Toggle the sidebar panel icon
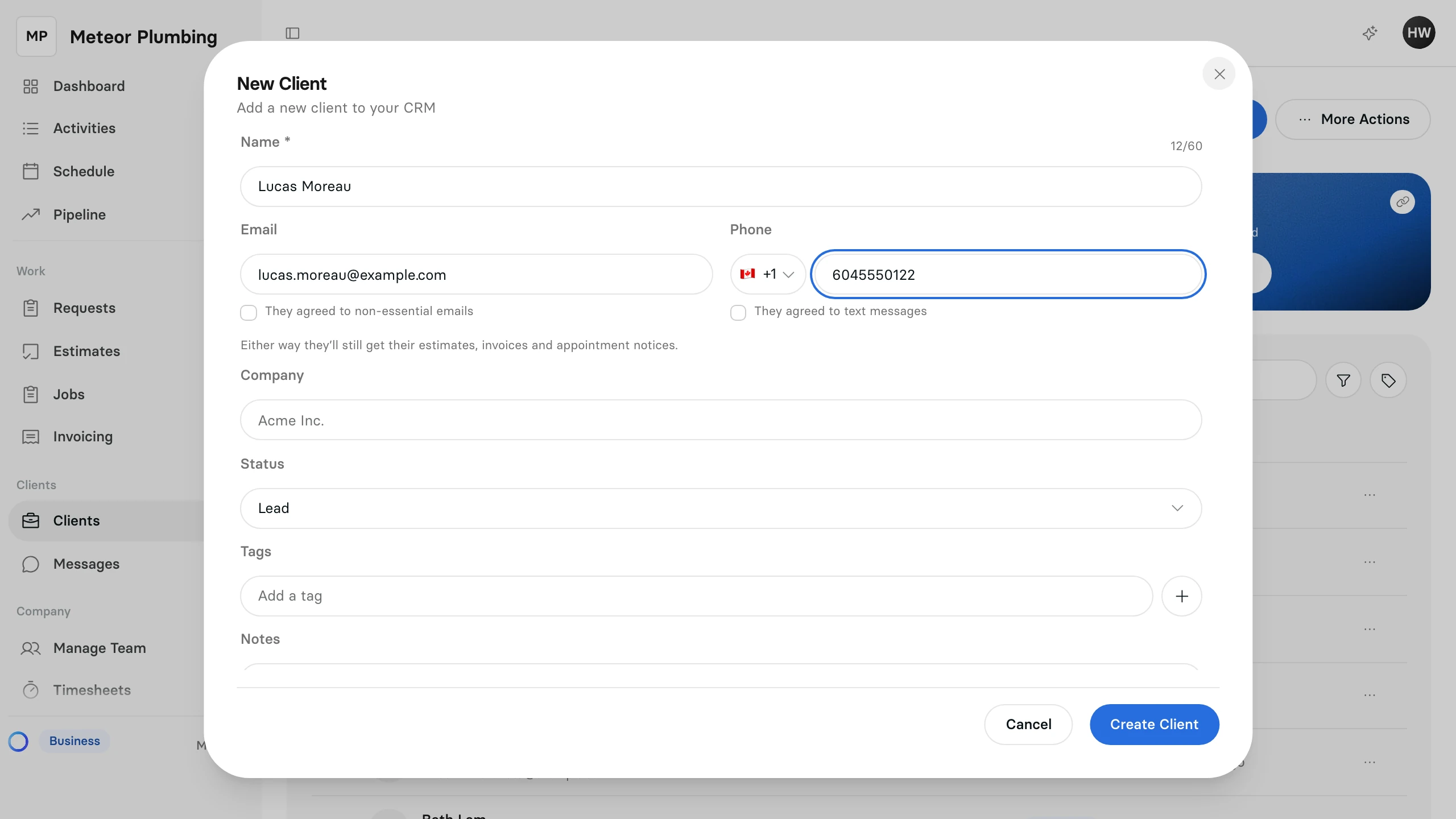 tap(292, 33)
